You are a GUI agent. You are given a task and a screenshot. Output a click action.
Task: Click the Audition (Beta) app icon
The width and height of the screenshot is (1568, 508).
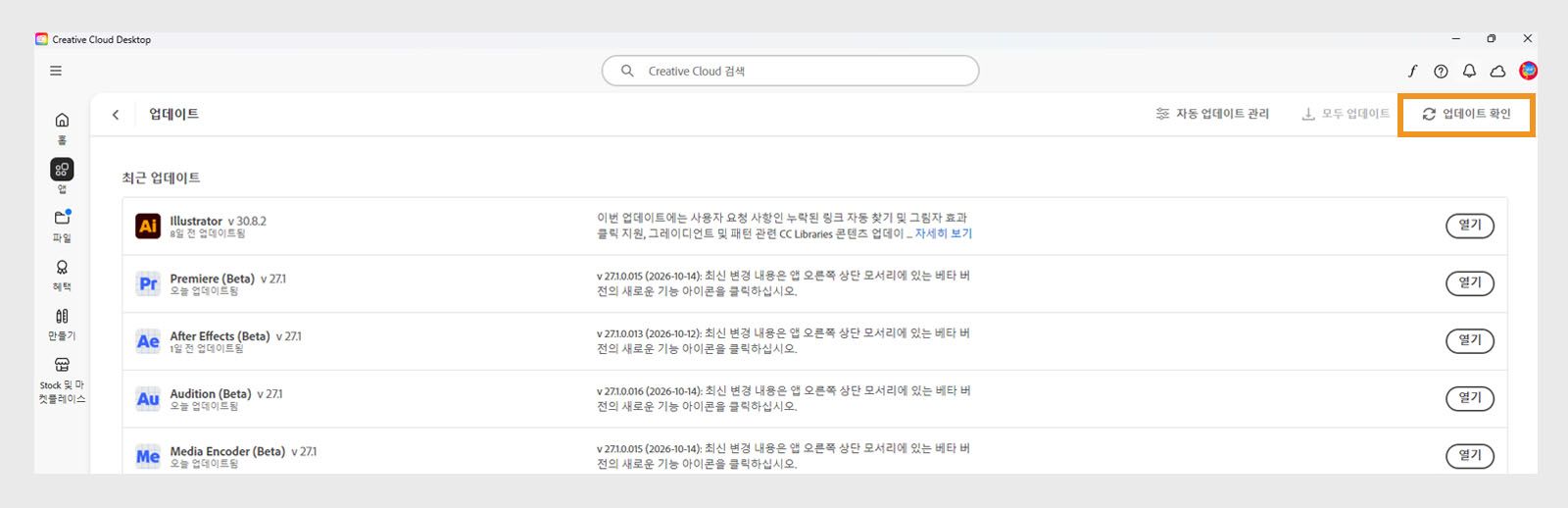coord(148,399)
